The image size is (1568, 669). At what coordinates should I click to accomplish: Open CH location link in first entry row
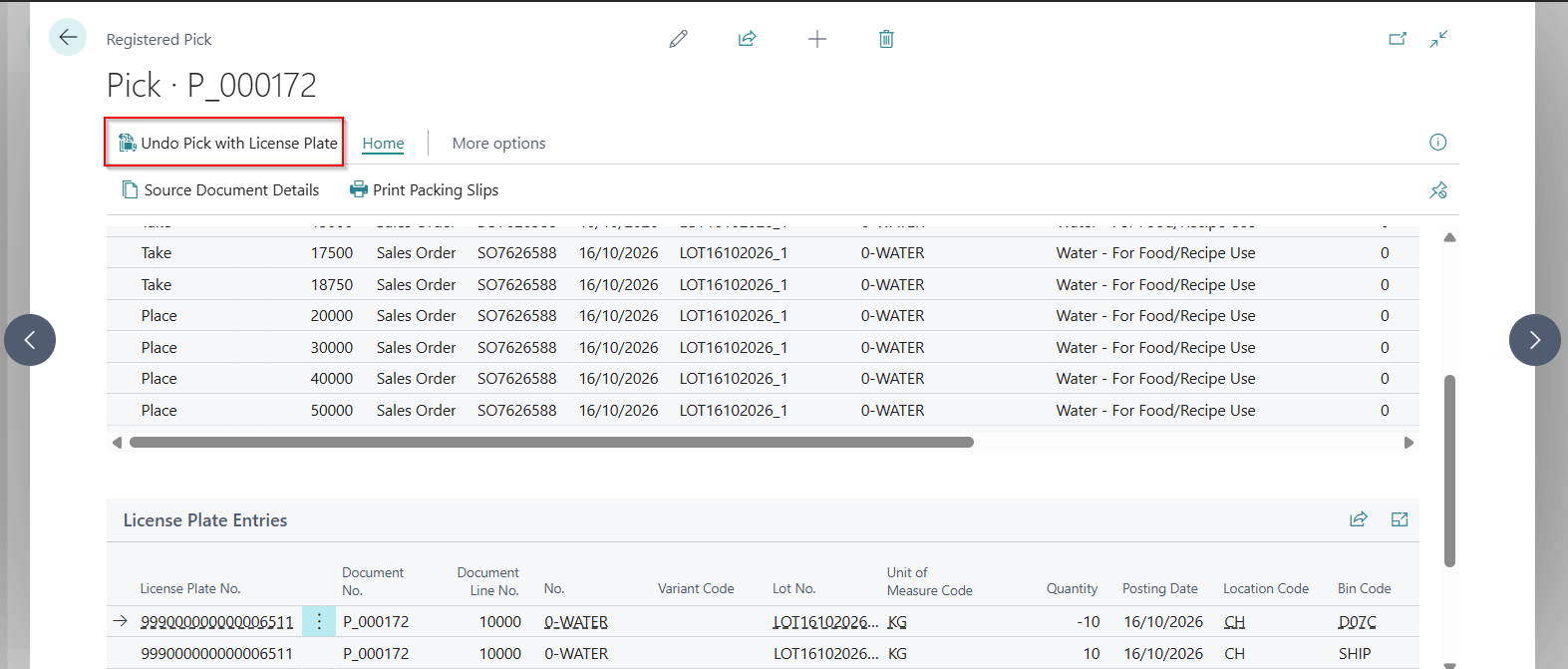[1234, 622]
